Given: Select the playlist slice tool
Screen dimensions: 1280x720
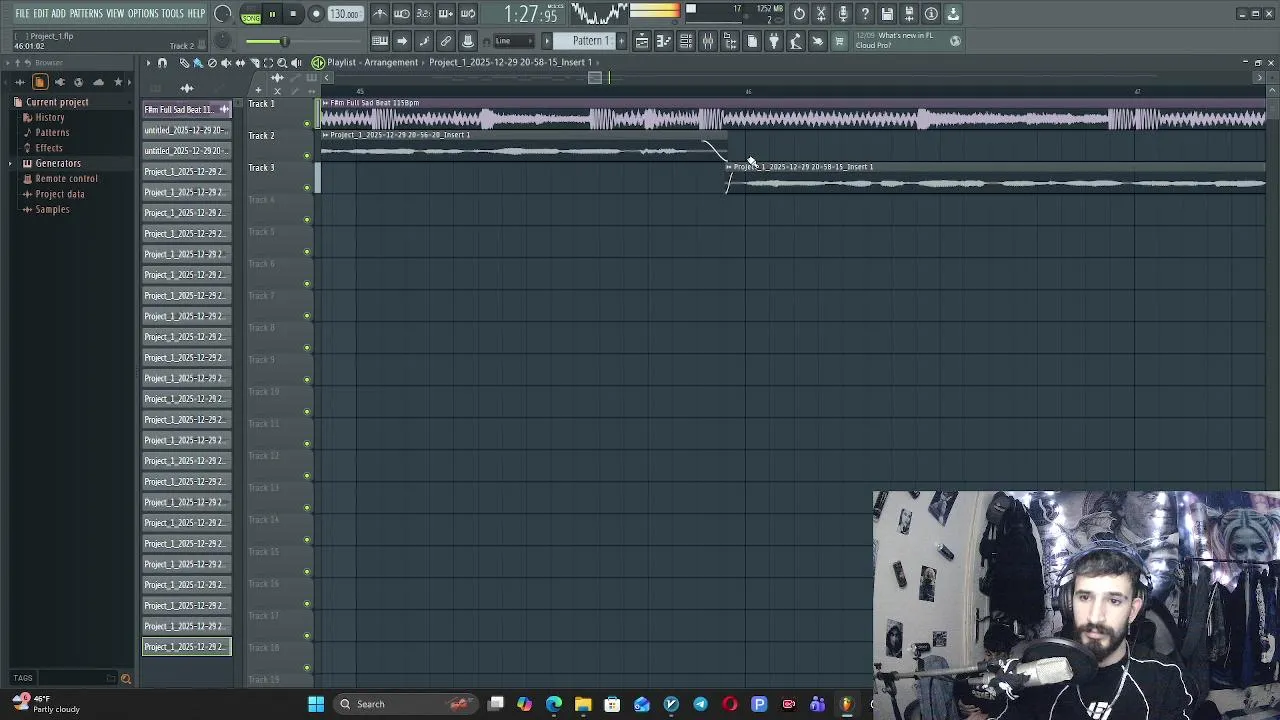Looking at the screenshot, I should [254, 63].
